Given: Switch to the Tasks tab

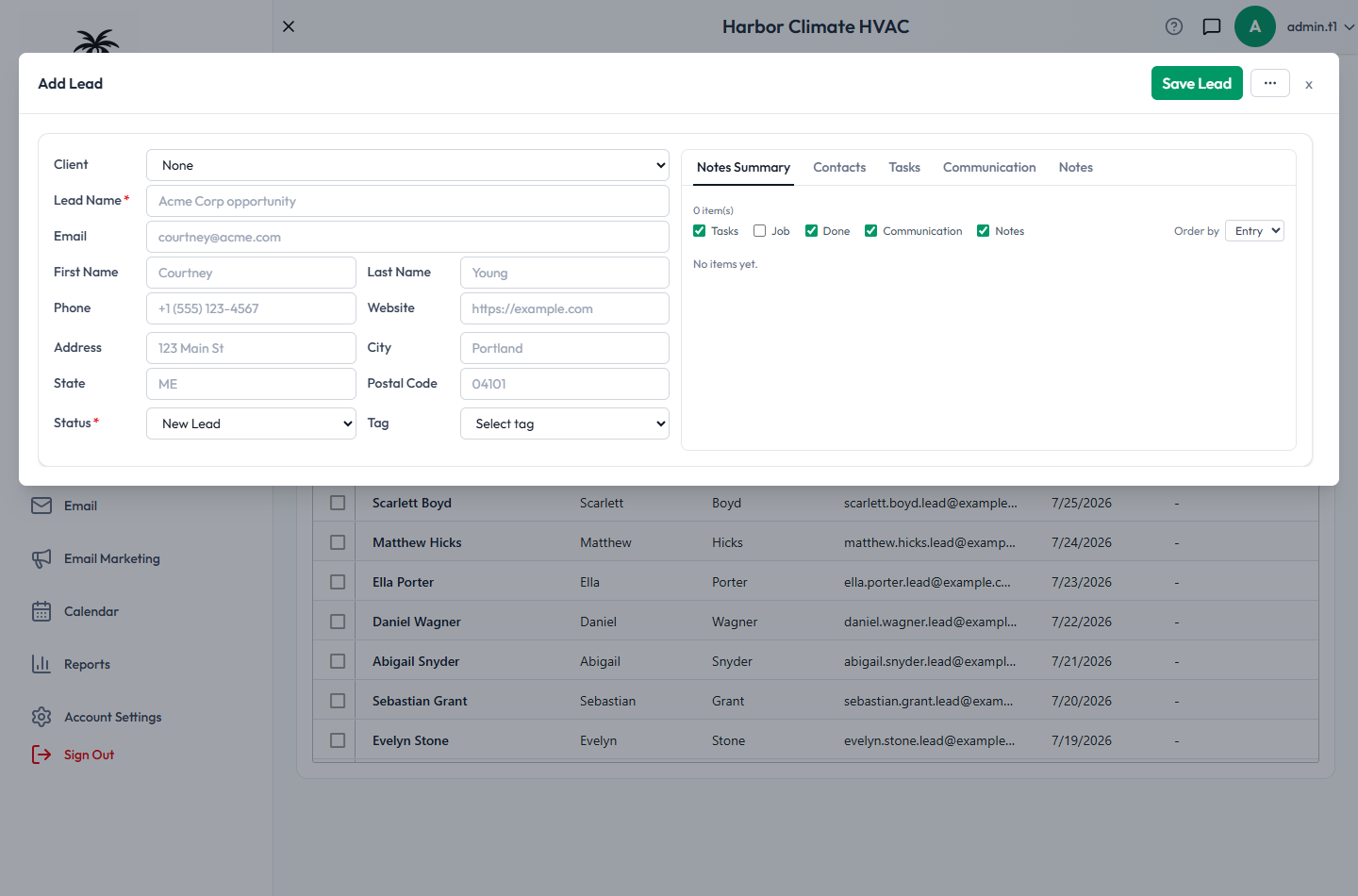Looking at the screenshot, I should [904, 167].
